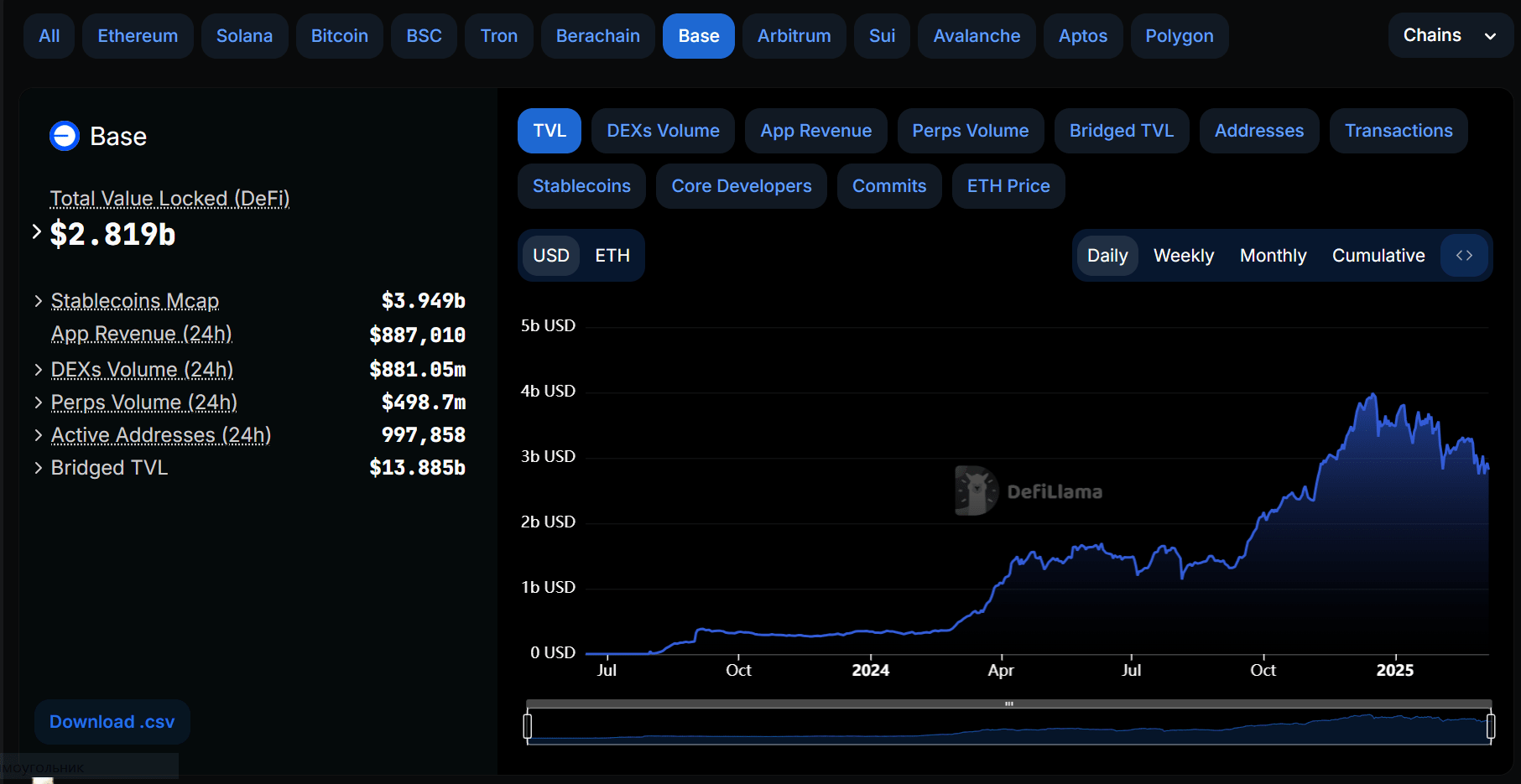Expand the Perps Volume (24h) row chevron
The height and width of the screenshot is (784, 1521).
(x=38, y=402)
